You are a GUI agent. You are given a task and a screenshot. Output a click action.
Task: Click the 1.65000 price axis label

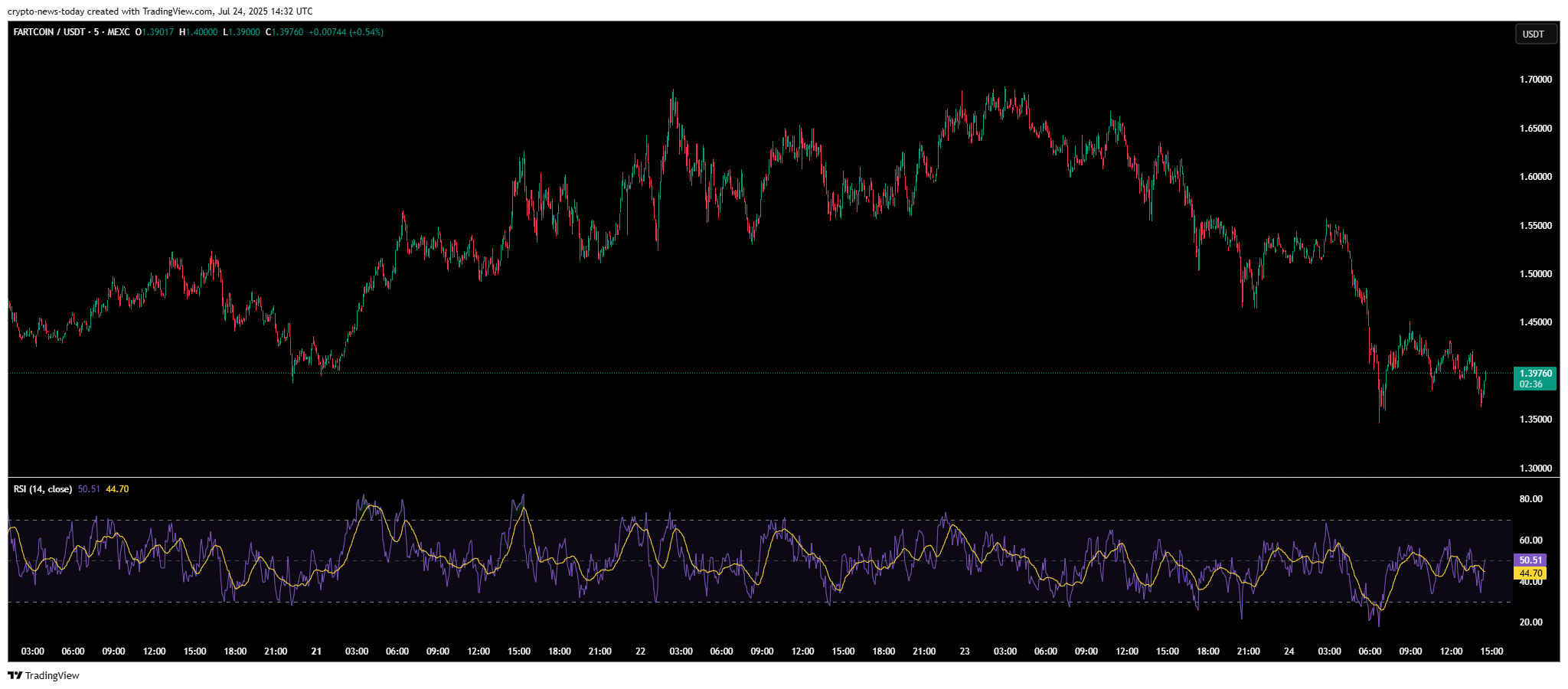point(1536,128)
